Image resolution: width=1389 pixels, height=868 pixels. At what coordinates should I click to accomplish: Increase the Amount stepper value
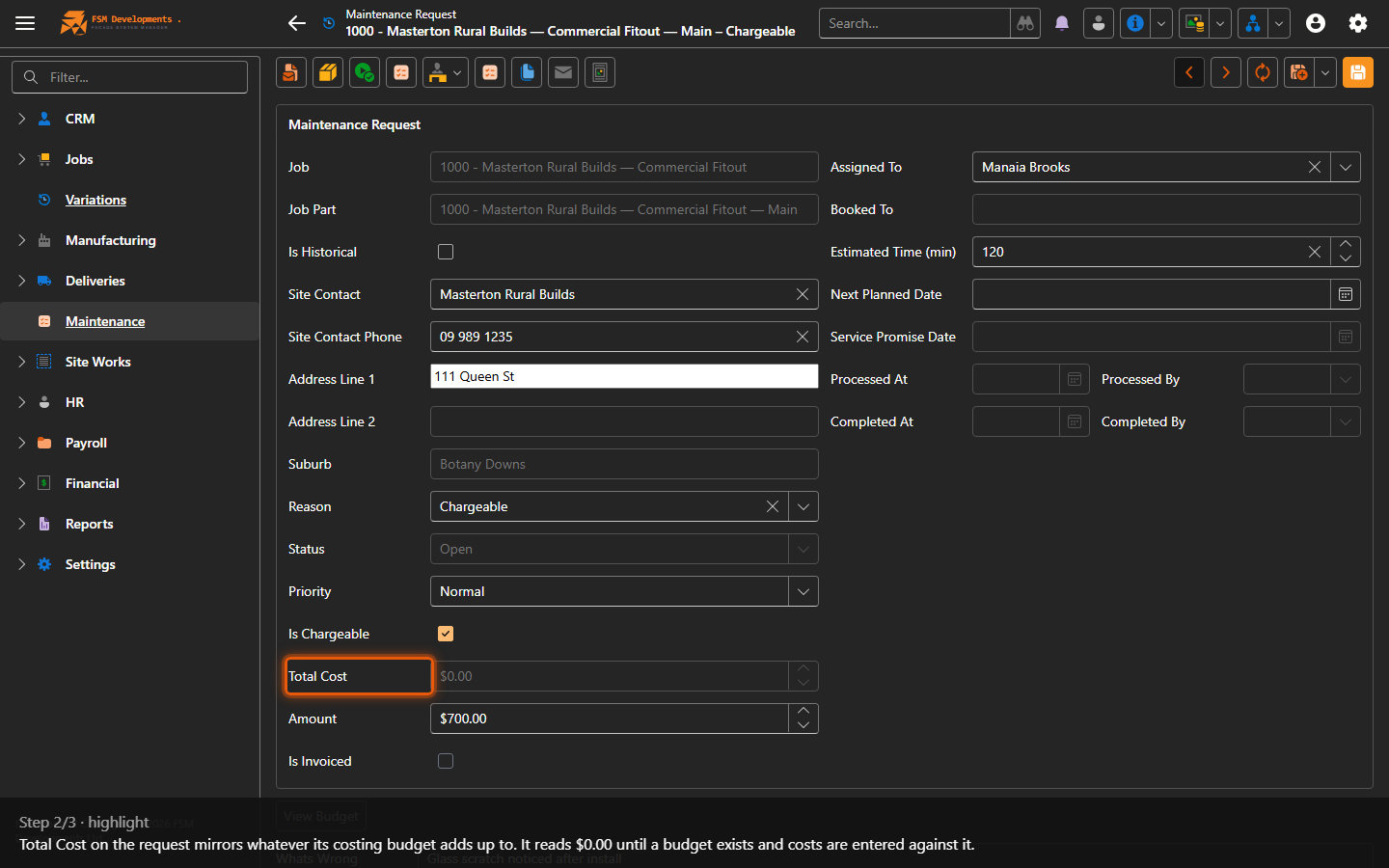(803, 711)
